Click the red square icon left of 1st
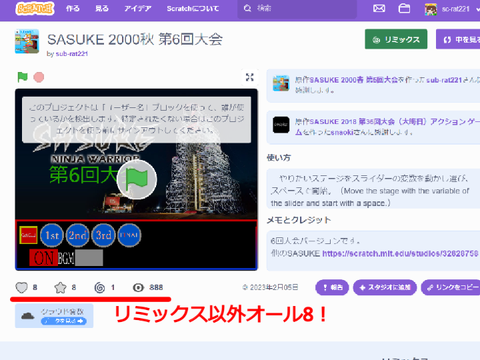 [x=28, y=235]
